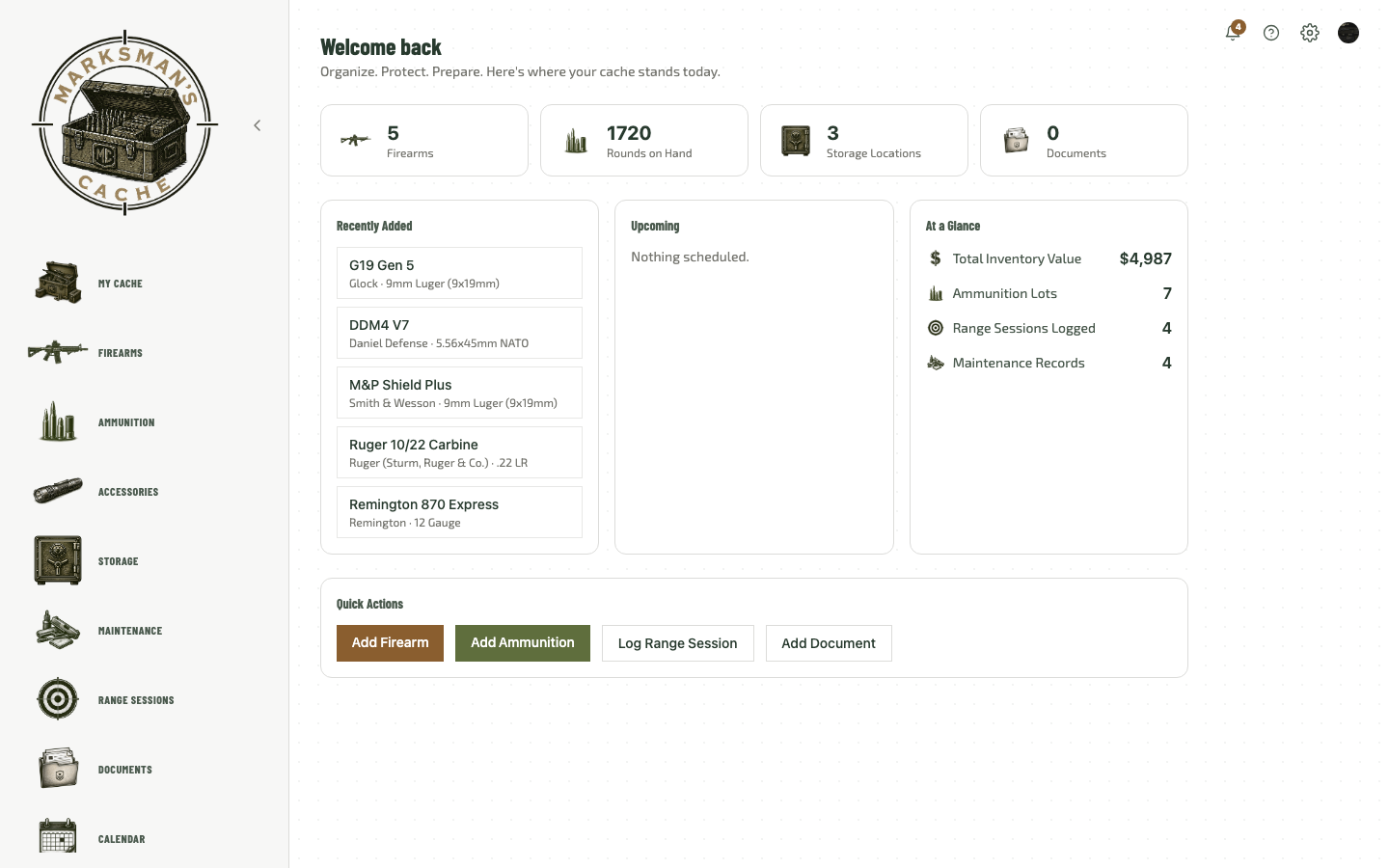Open Storage safe icon in sidebar
Screen dimensions: 1389x868
(x=58, y=560)
